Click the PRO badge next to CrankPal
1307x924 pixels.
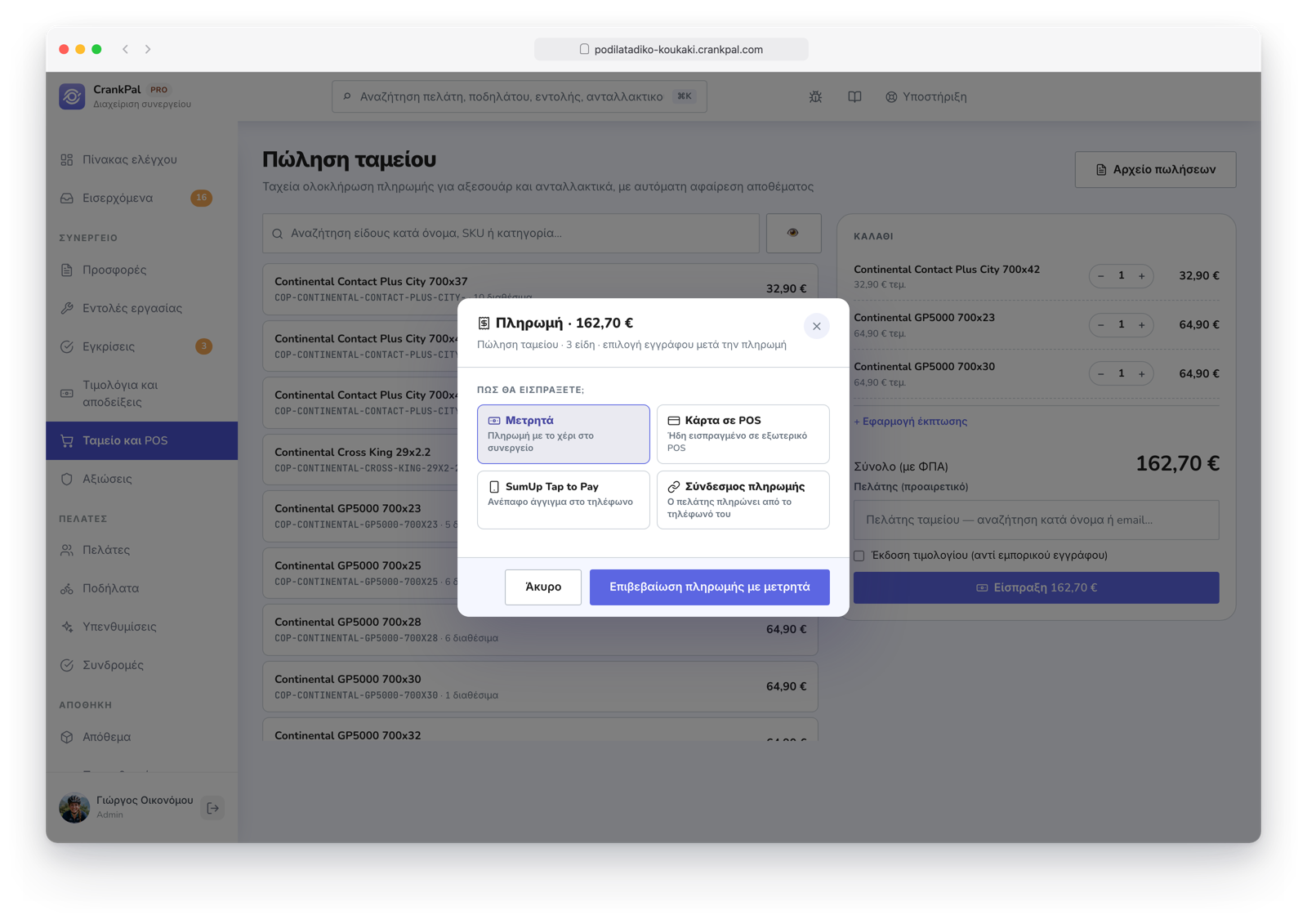(159, 90)
